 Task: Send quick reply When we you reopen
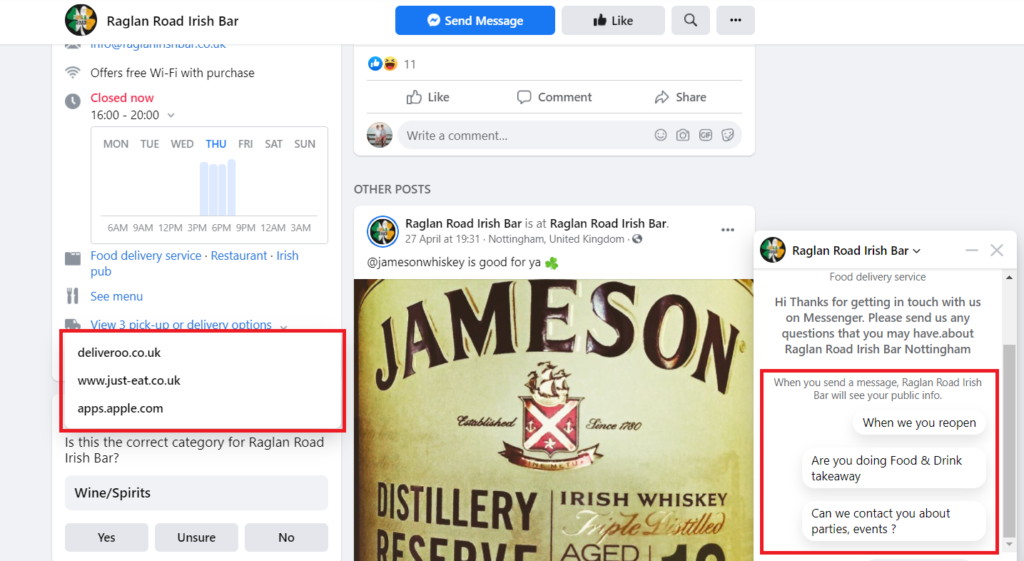pos(919,423)
